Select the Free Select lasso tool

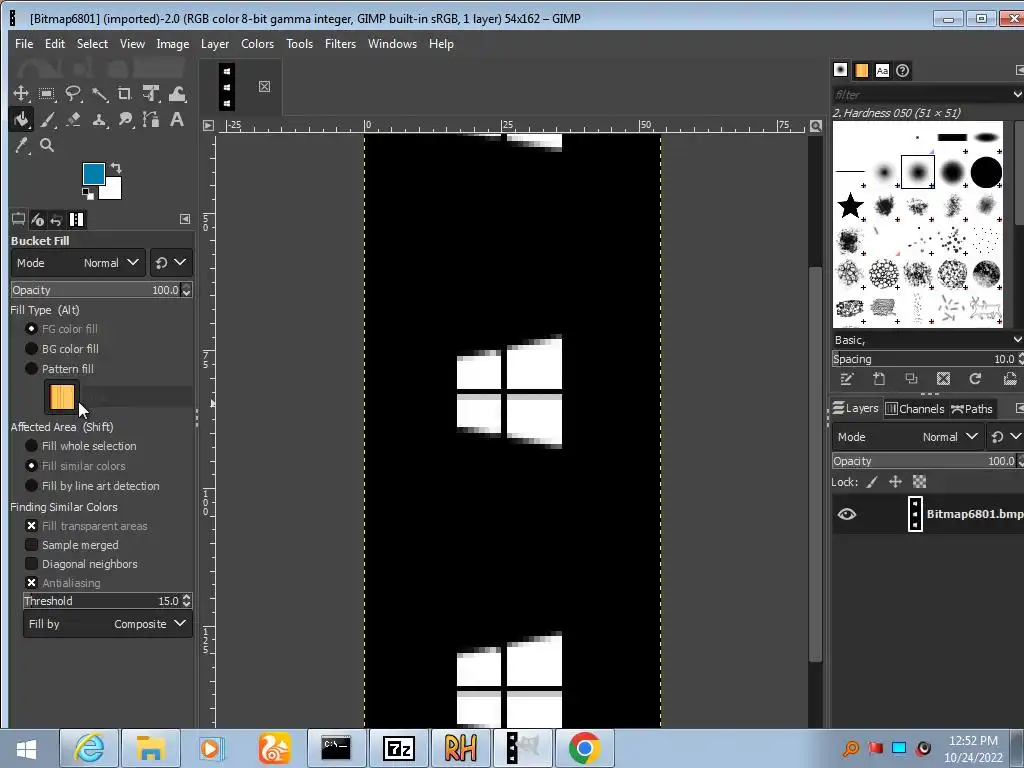point(72,94)
